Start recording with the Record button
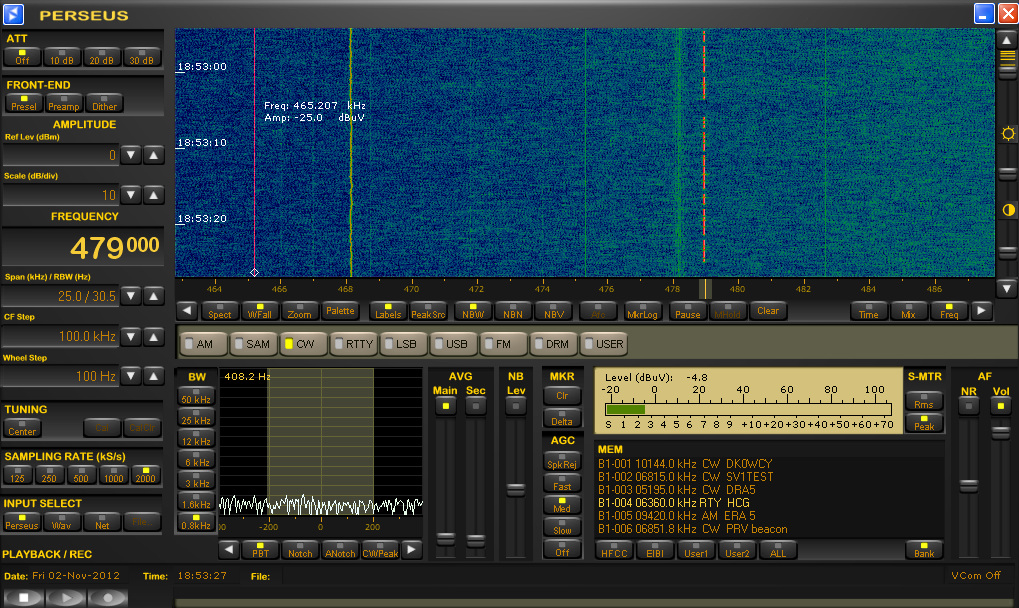1019x608 pixels. coord(109,597)
